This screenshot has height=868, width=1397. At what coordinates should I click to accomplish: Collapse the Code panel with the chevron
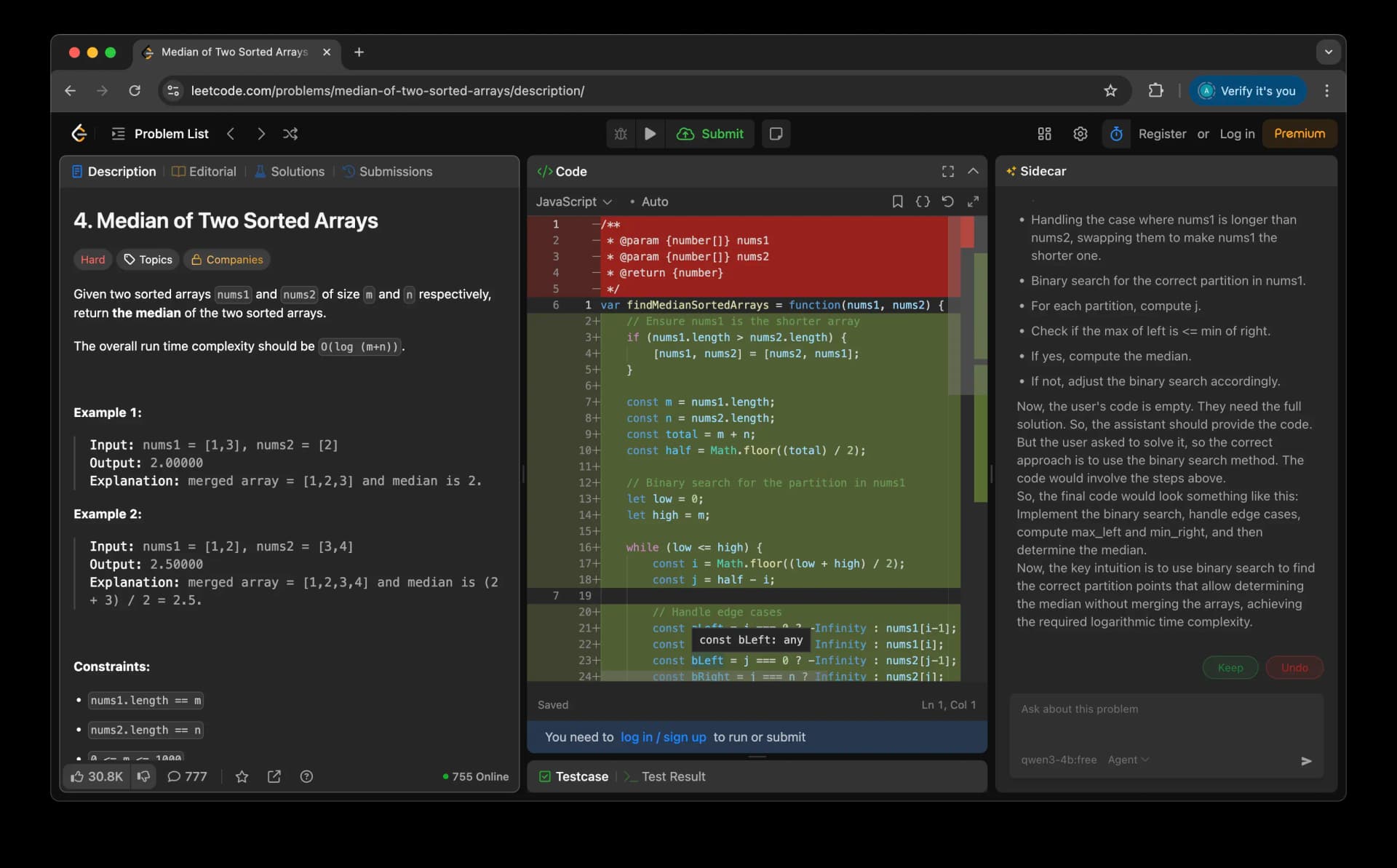973,171
